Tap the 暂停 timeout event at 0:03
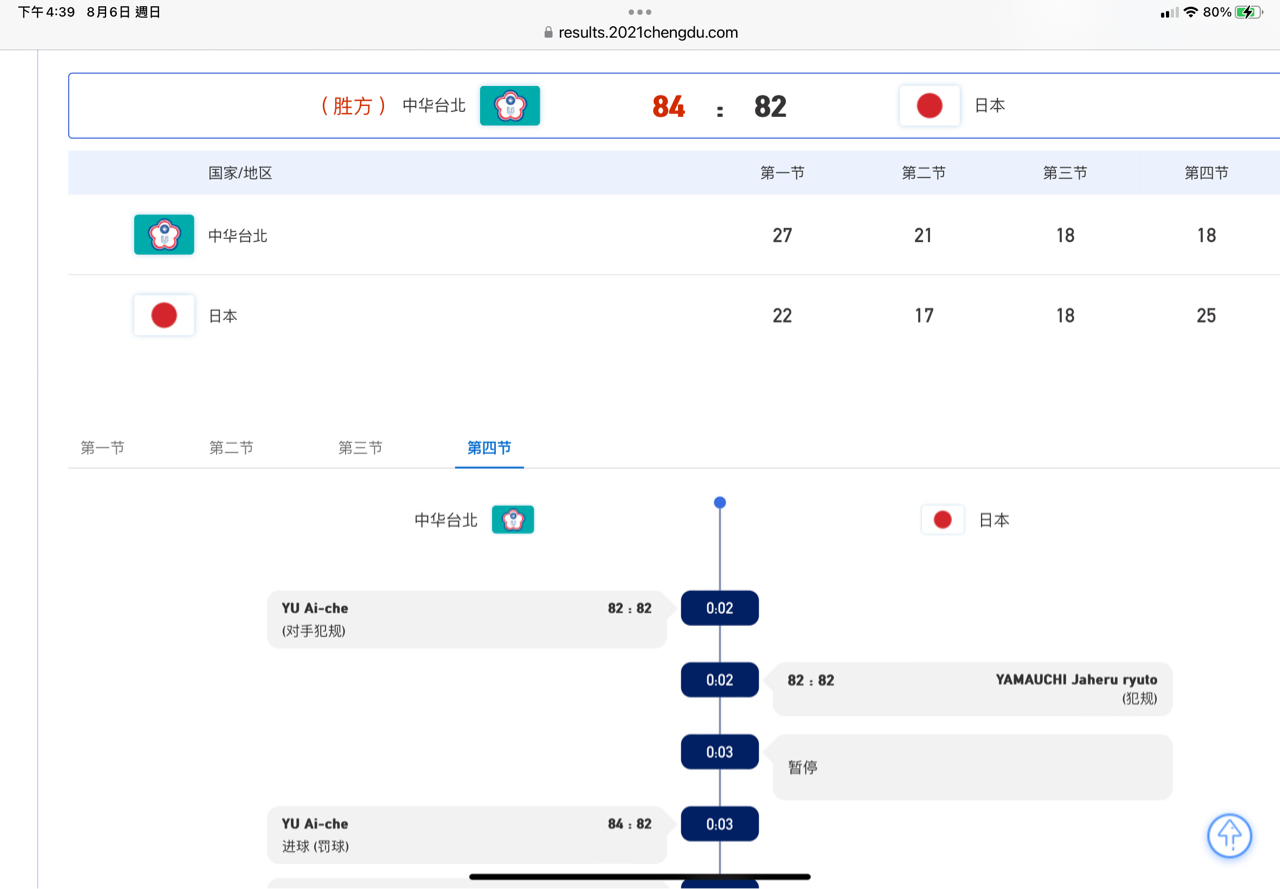This screenshot has width=1280, height=889. tap(972, 767)
